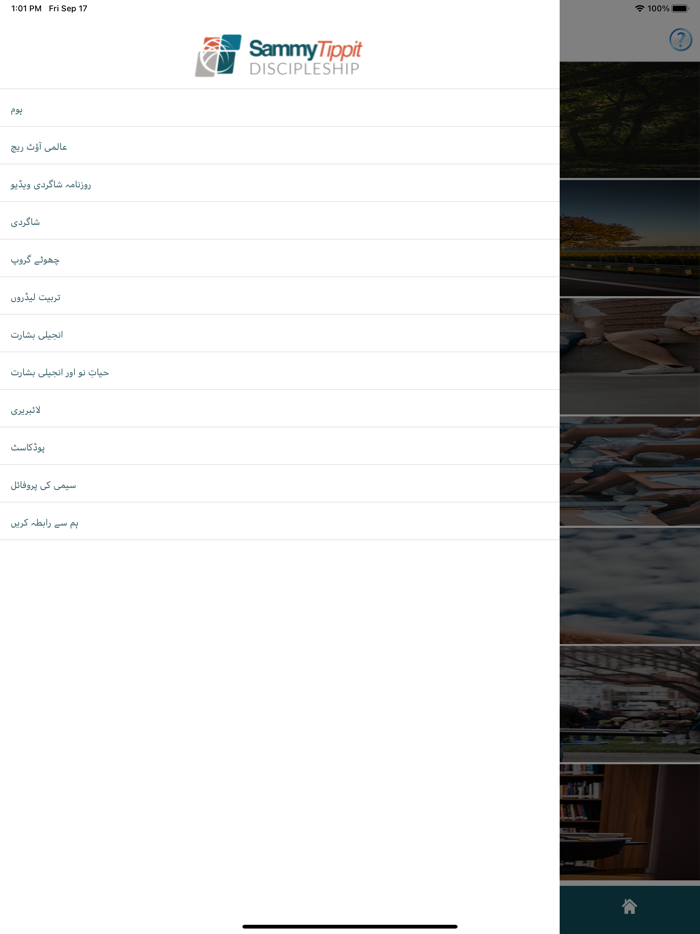Tap the Wi-Fi status icon
The width and height of the screenshot is (700, 934).
pos(639,8)
